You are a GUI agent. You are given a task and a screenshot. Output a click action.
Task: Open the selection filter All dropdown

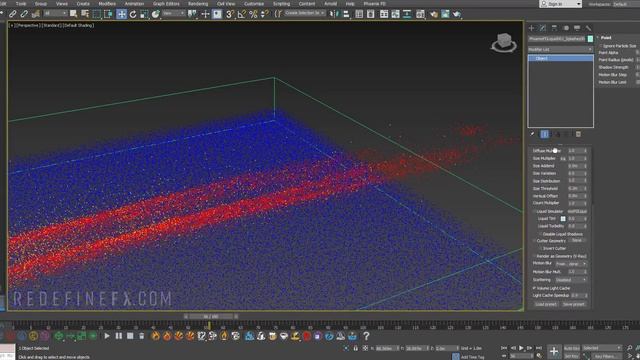[x=55, y=14]
